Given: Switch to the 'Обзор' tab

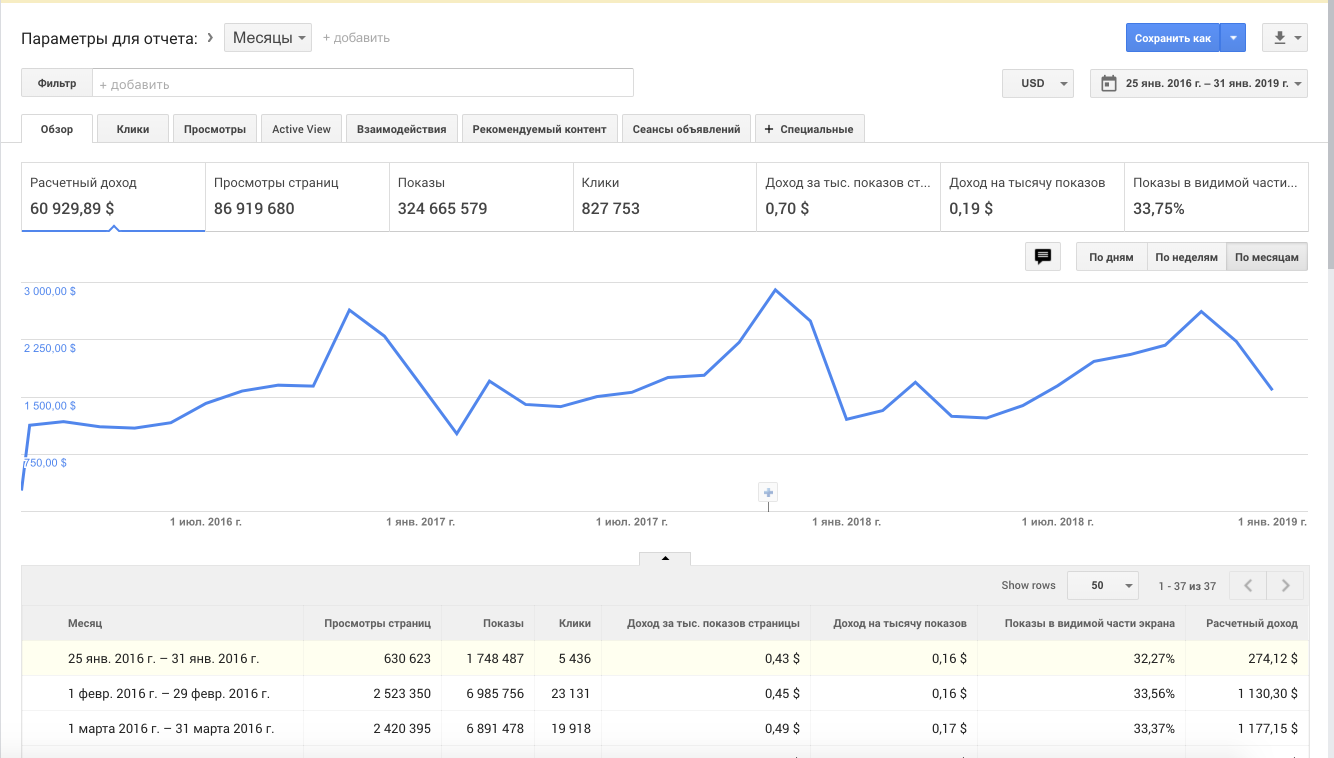Looking at the screenshot, I should click(57, 129).
